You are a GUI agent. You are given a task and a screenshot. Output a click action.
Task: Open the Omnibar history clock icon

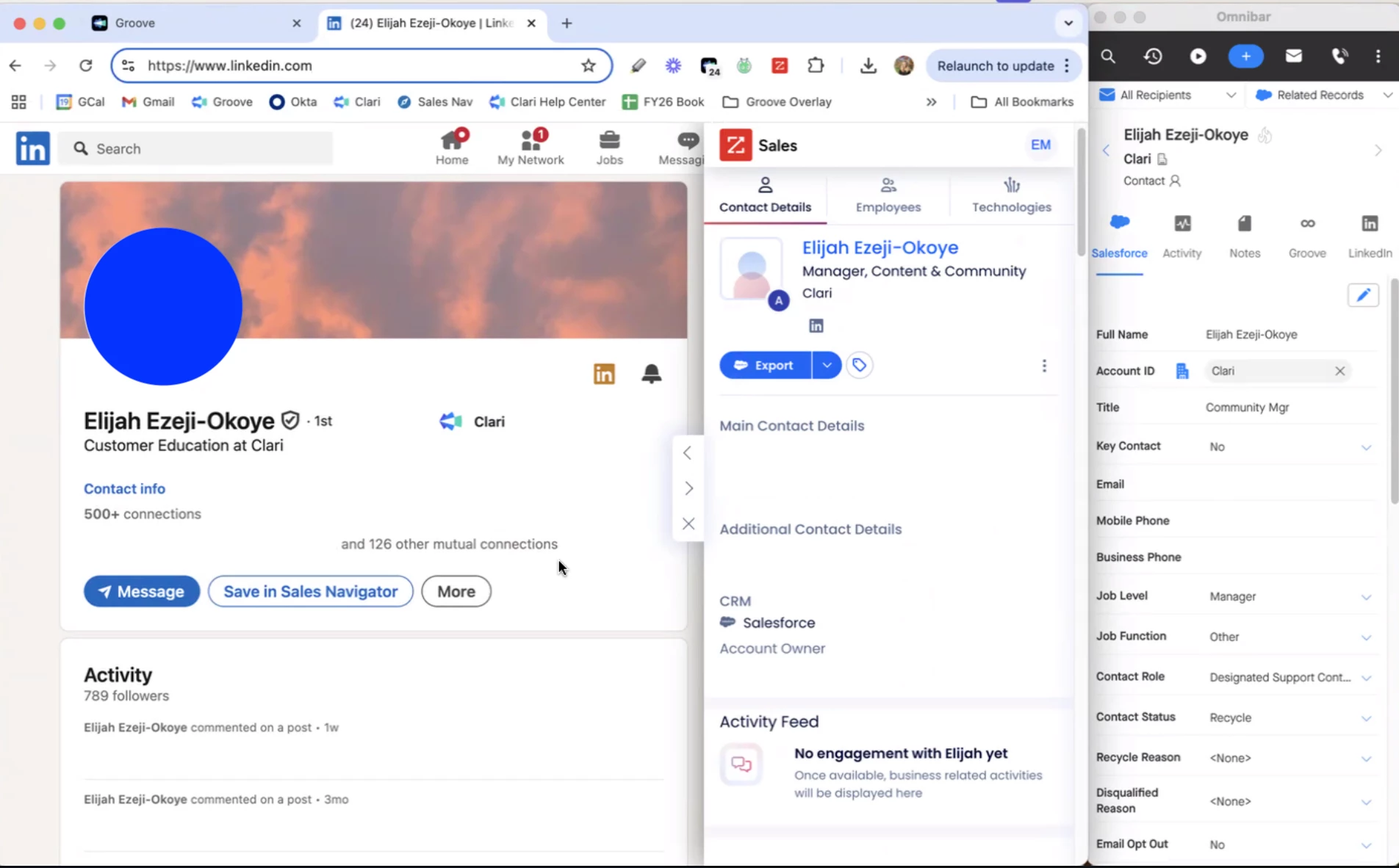point(1153,57)
